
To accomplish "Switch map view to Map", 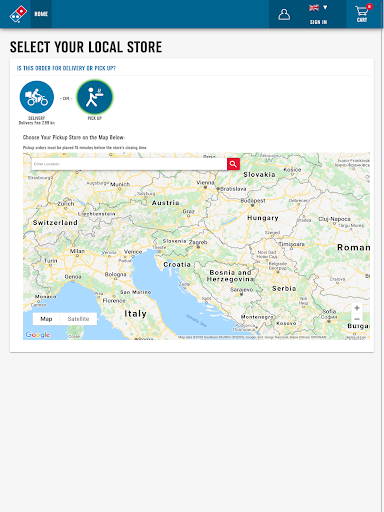I will click(x=46, y=319).
